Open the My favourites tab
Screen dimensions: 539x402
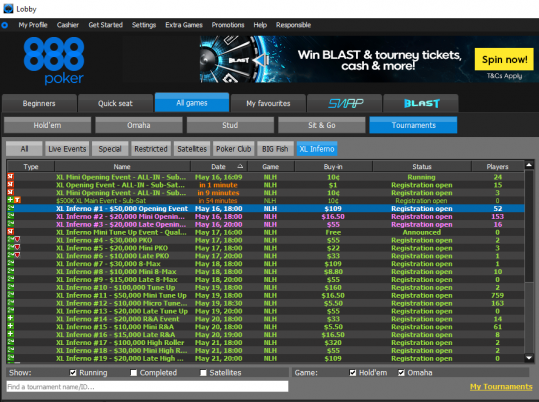(x=268, y=103)
